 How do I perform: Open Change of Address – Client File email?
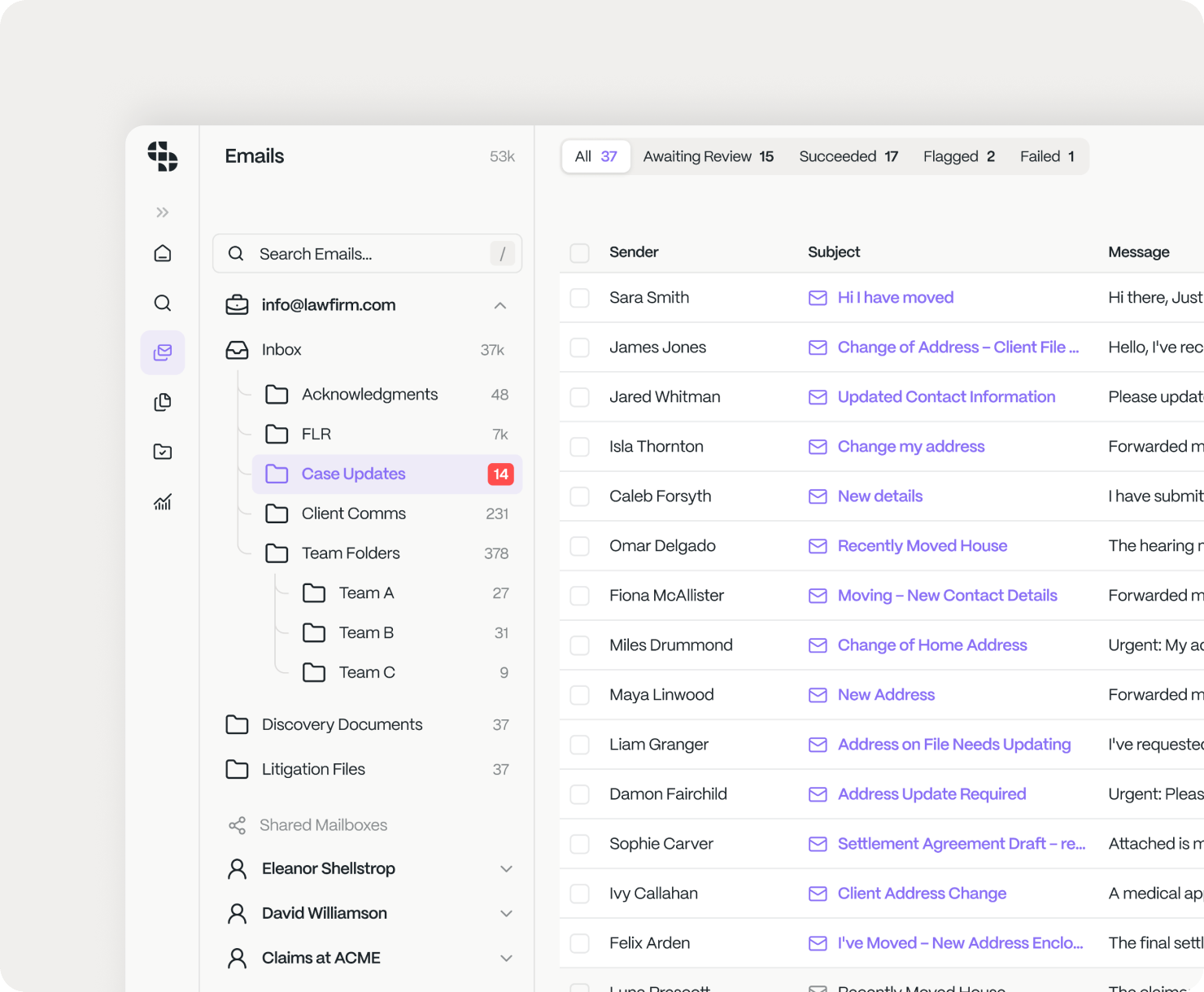[x=958, y=347]
